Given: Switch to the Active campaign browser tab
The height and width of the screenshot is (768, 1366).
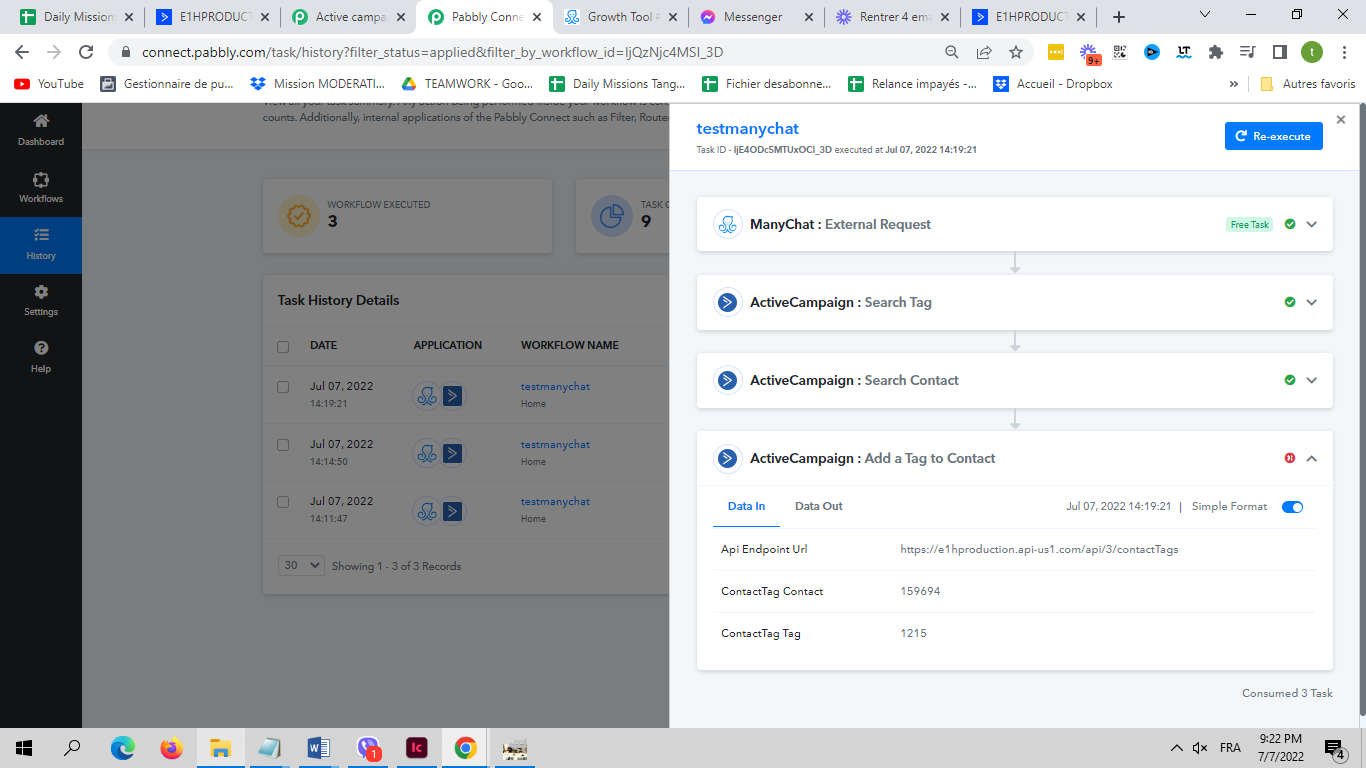Looking at the screenshot, I should pyautogui.click(x=350, y=17).
